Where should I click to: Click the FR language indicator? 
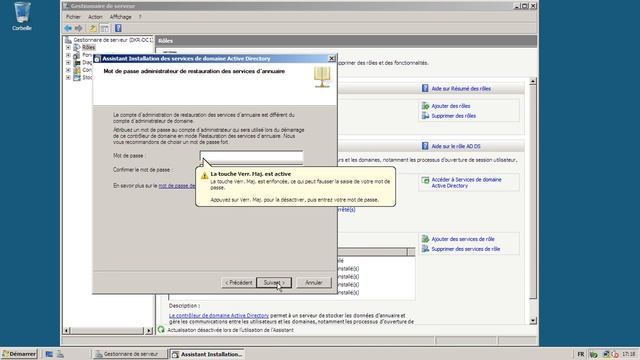coord(581,354)
